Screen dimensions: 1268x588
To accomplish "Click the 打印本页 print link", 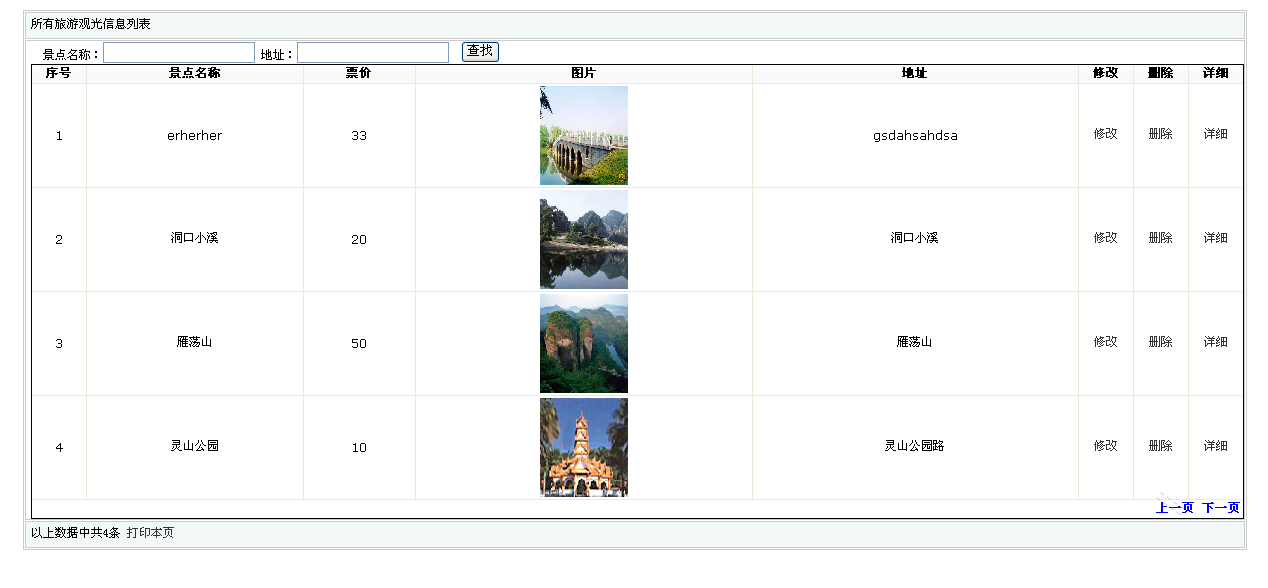I will [x=150, y=533].
